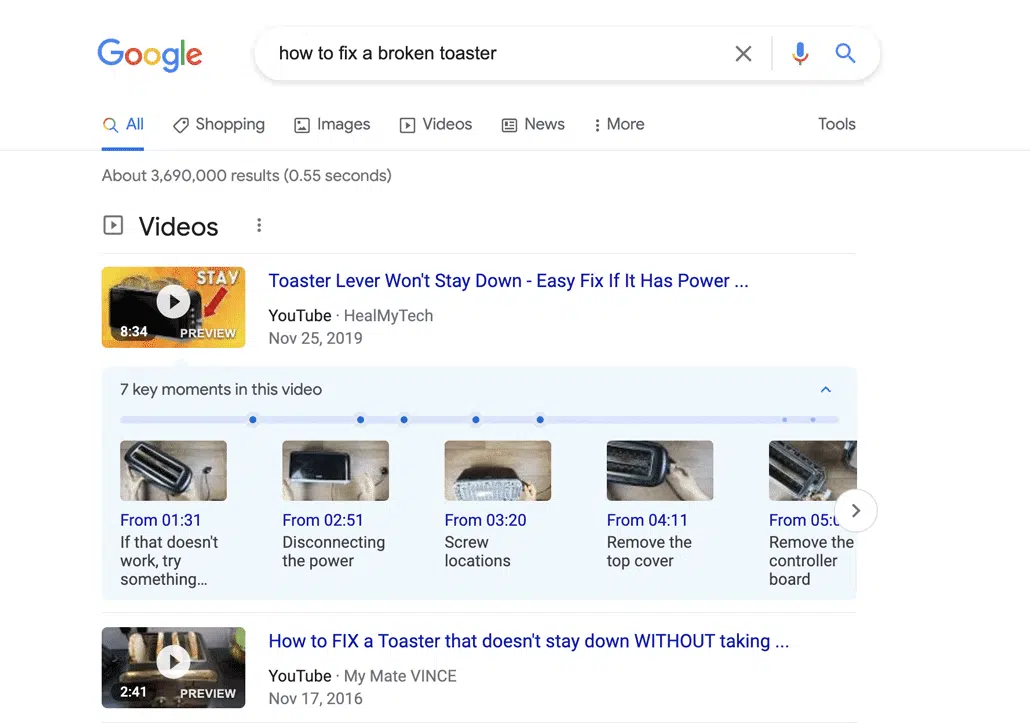Image resolution: width=1030 pixels, height=723 pixels.
Task: Open 'How to FIX a Toaster' link
Action: click(x=528, y=641)
